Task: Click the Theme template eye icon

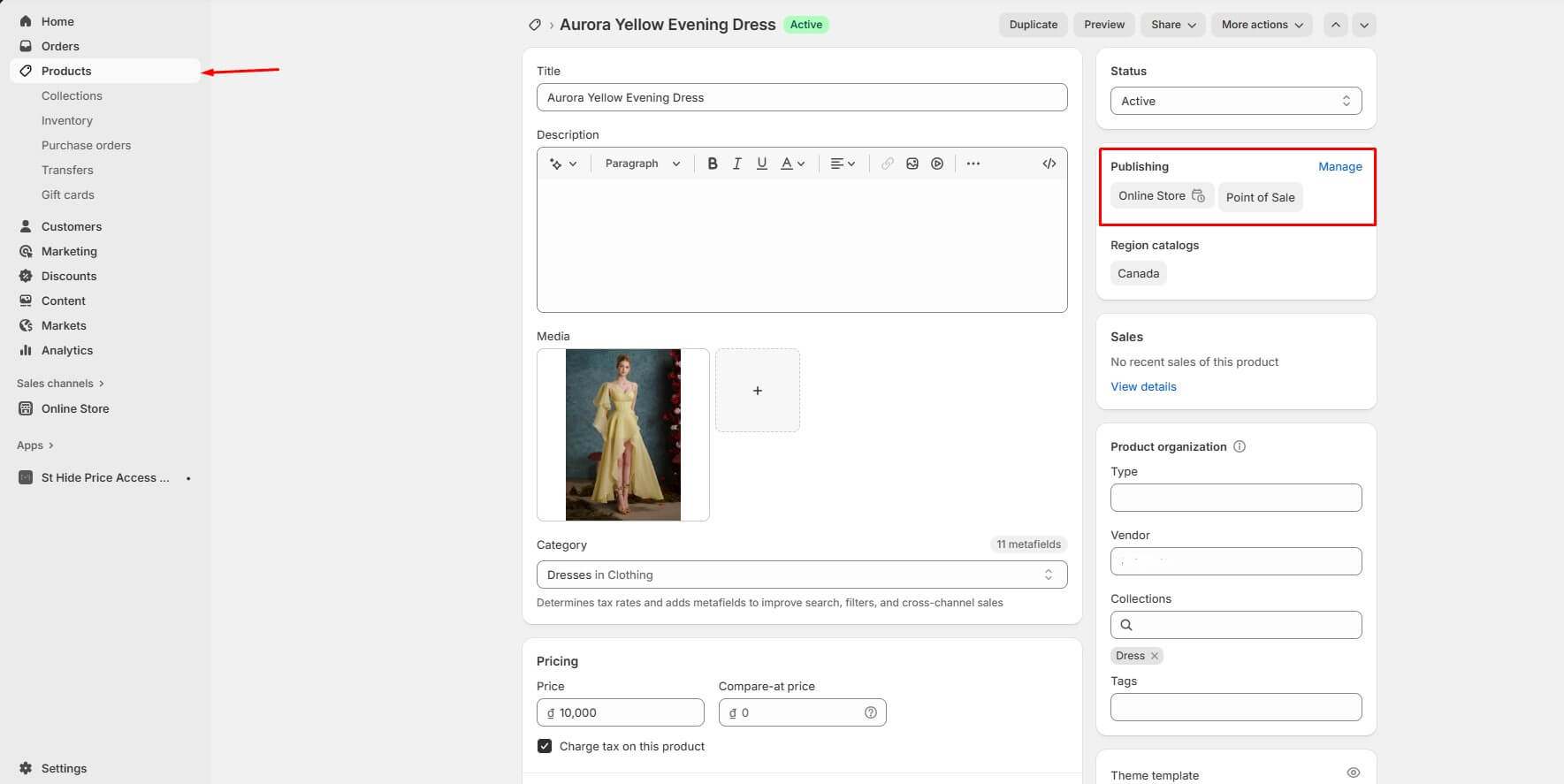Action: [x=1353, y=773]
